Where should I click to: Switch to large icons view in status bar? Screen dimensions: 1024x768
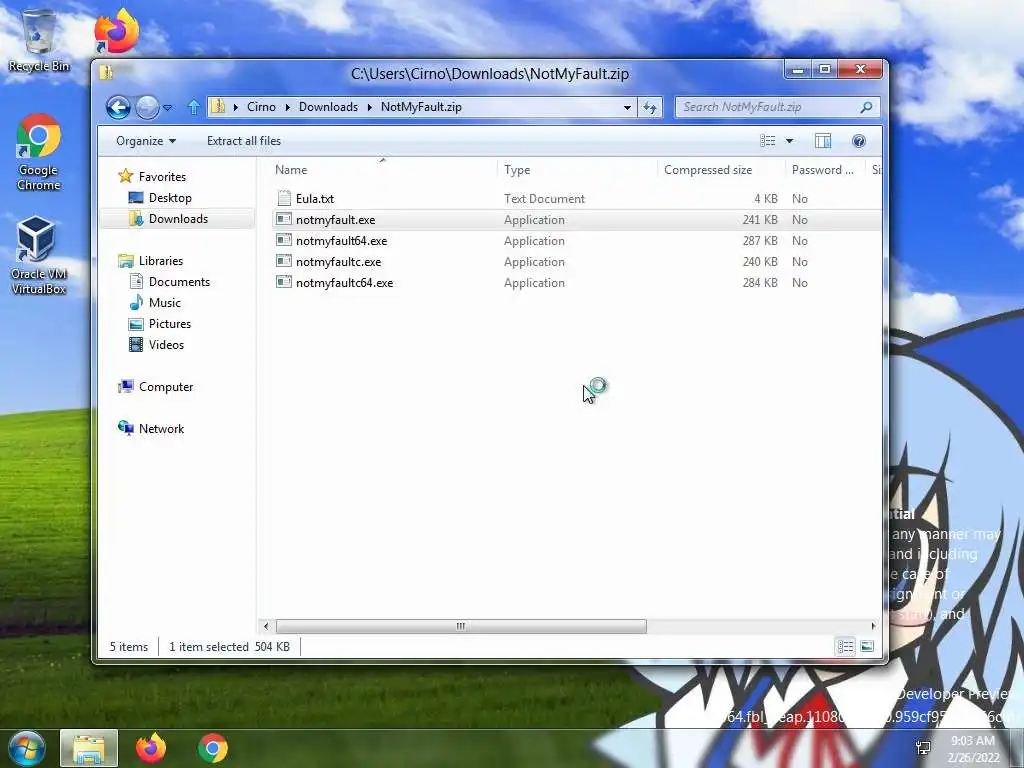coord(867,647)
